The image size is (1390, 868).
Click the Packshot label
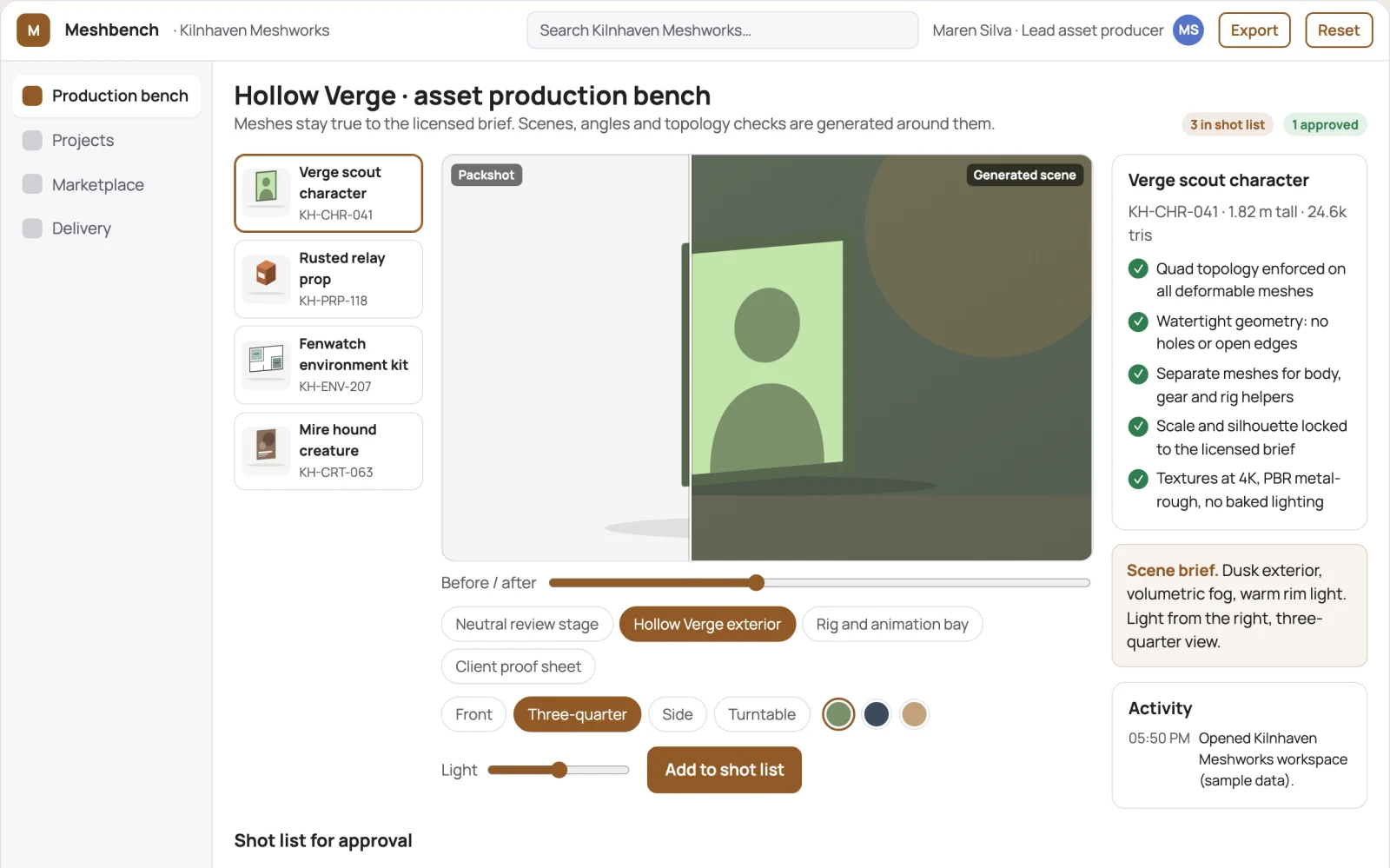point(486,175)
